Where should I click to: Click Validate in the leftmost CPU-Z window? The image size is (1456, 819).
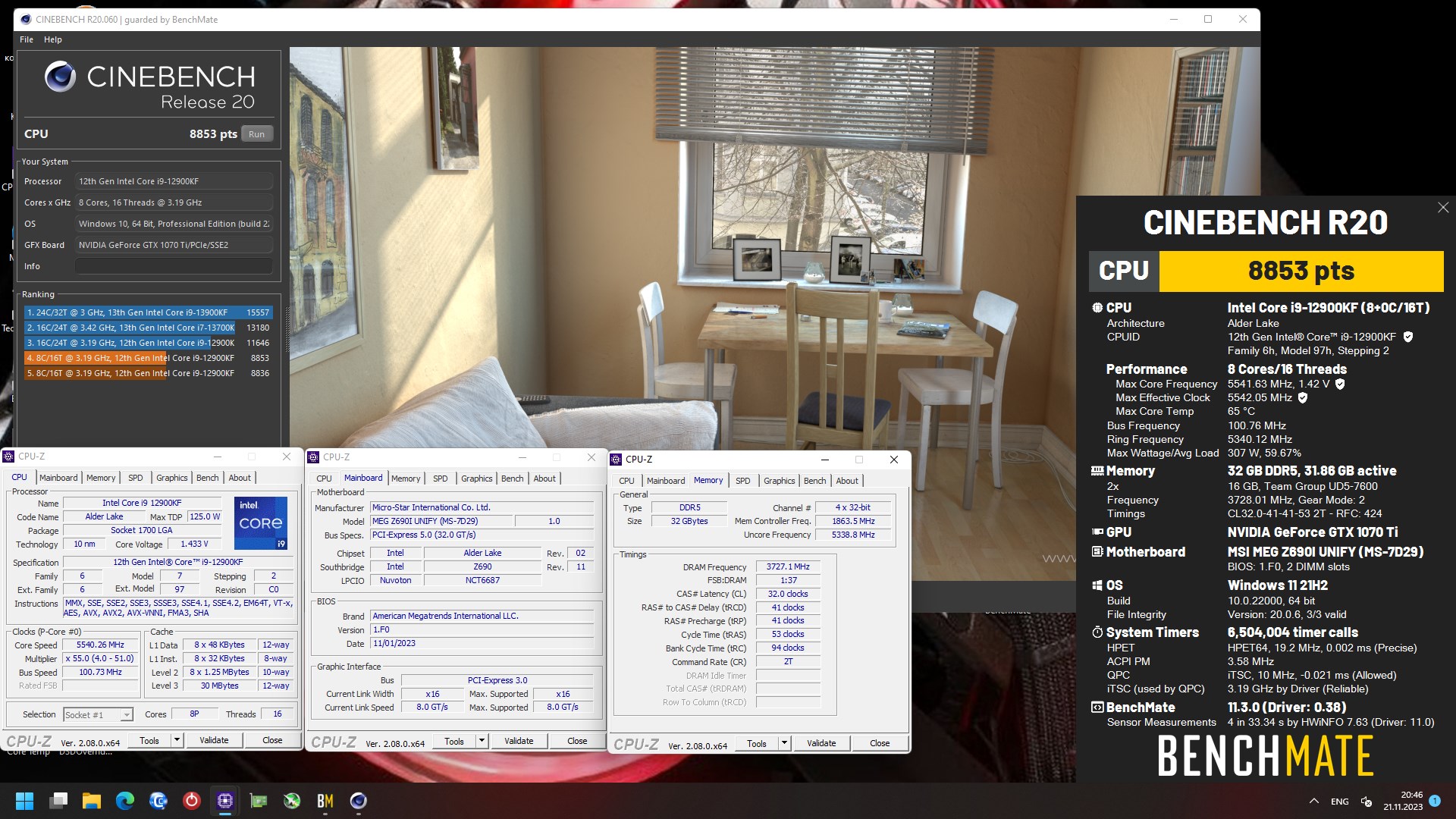click(x=214, y=740)
